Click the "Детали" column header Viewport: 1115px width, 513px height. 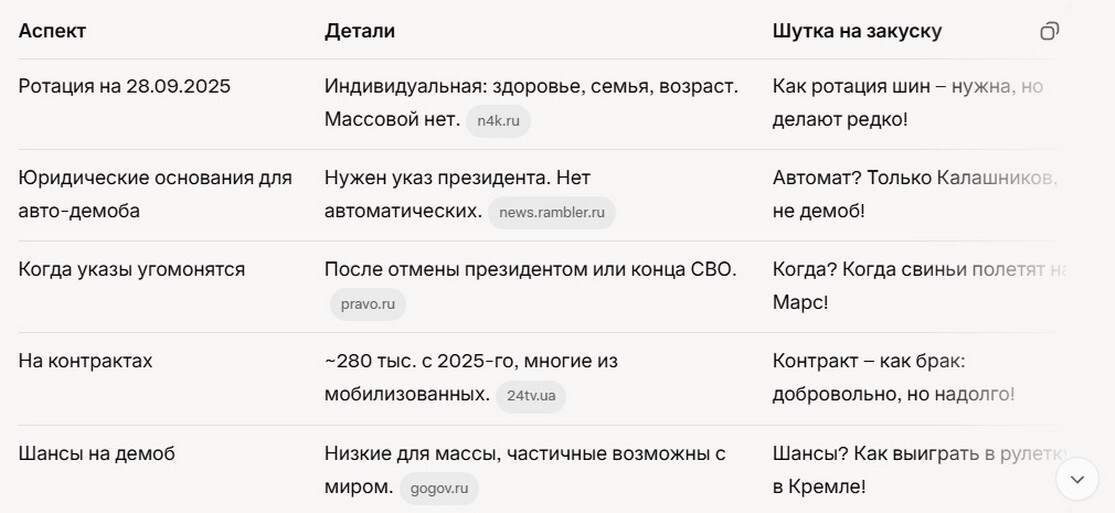coord(359,31)
